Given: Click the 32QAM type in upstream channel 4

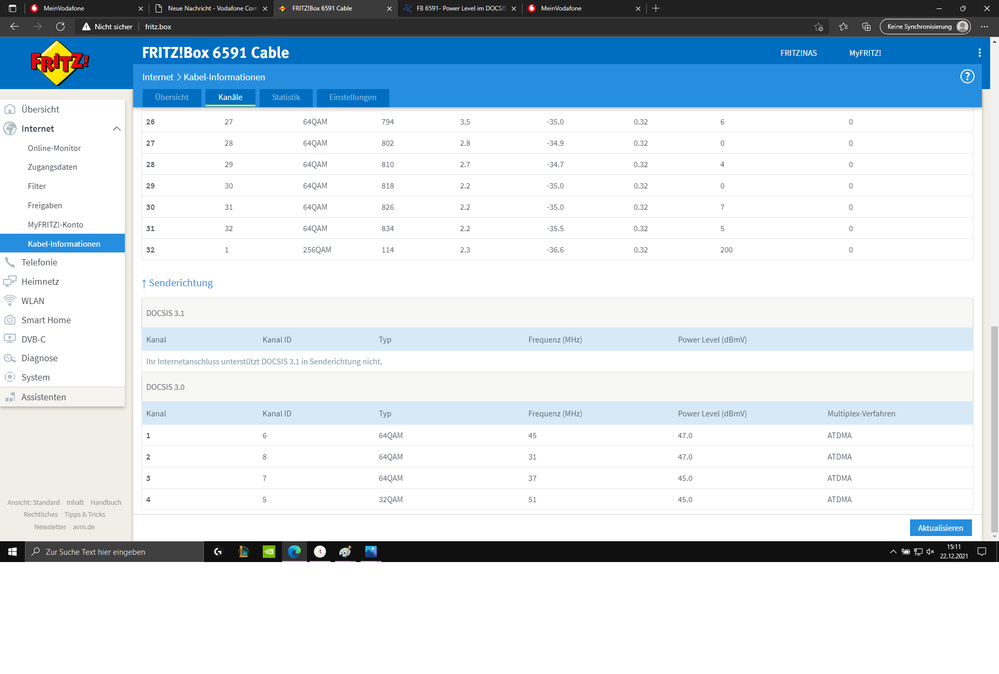Looking at the screenshot, I should (391, 499).
